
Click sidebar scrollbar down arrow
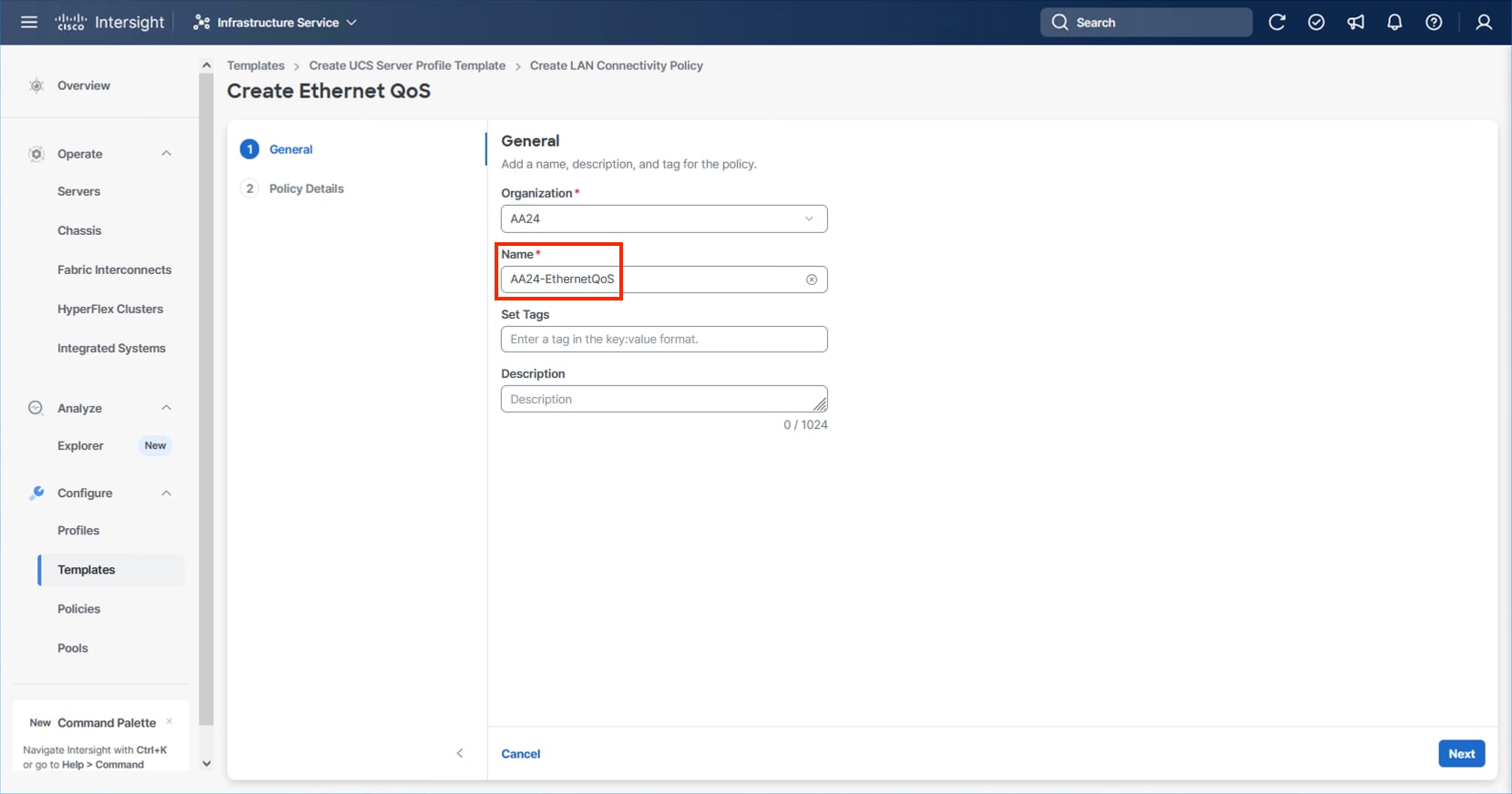[206, 763]
